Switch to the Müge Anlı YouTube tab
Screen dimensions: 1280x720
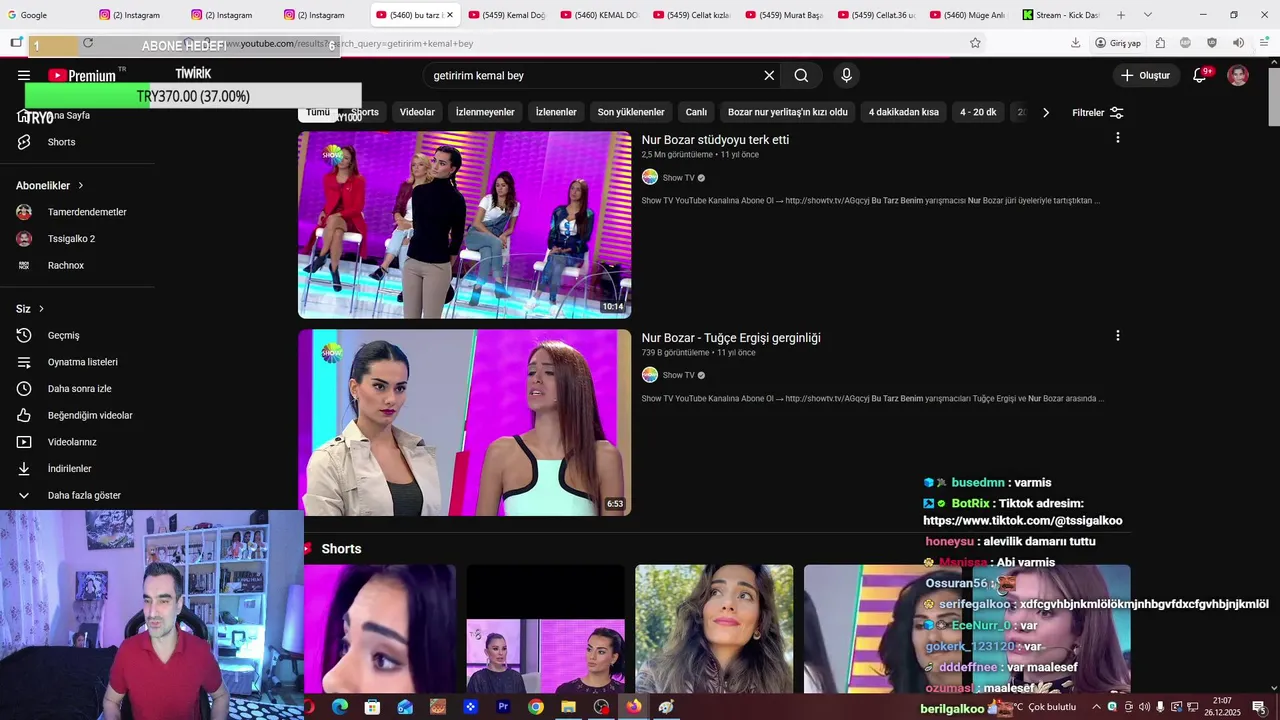[968, 15]
